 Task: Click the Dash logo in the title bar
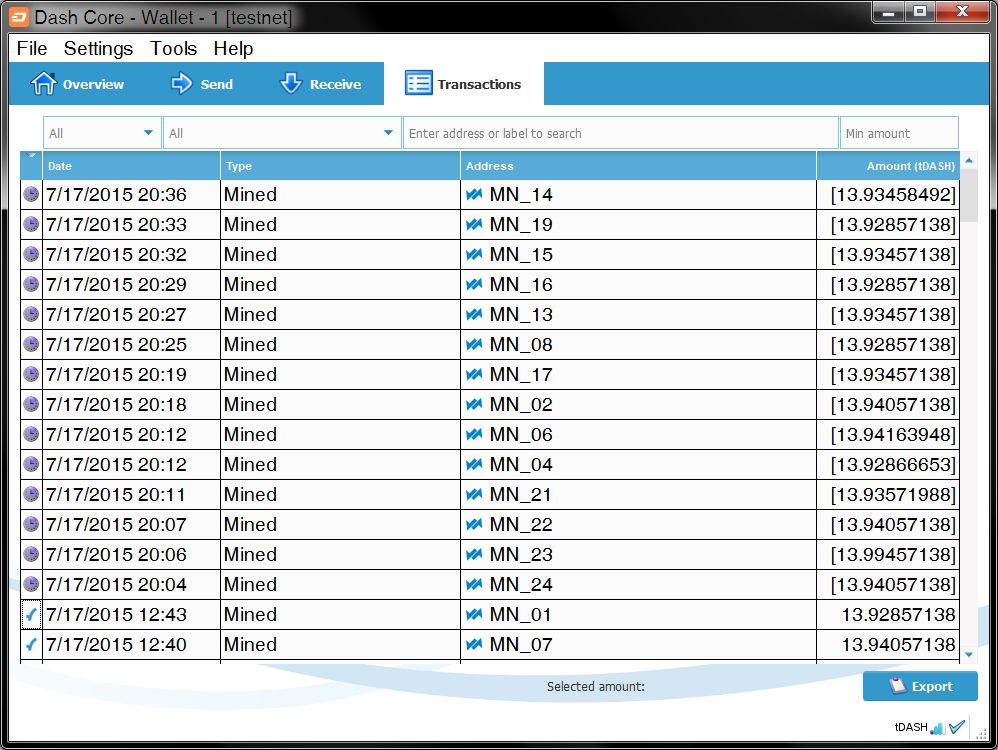click(19, 17)
